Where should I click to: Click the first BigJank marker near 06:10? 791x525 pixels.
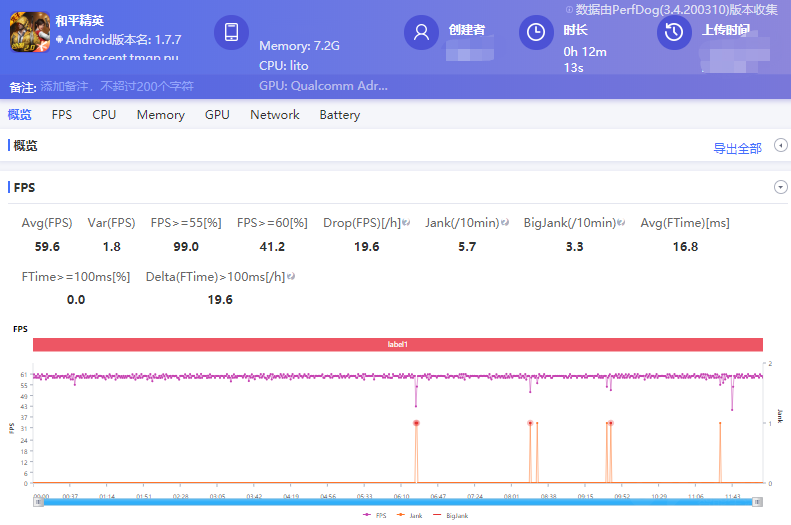coord(416,423)
